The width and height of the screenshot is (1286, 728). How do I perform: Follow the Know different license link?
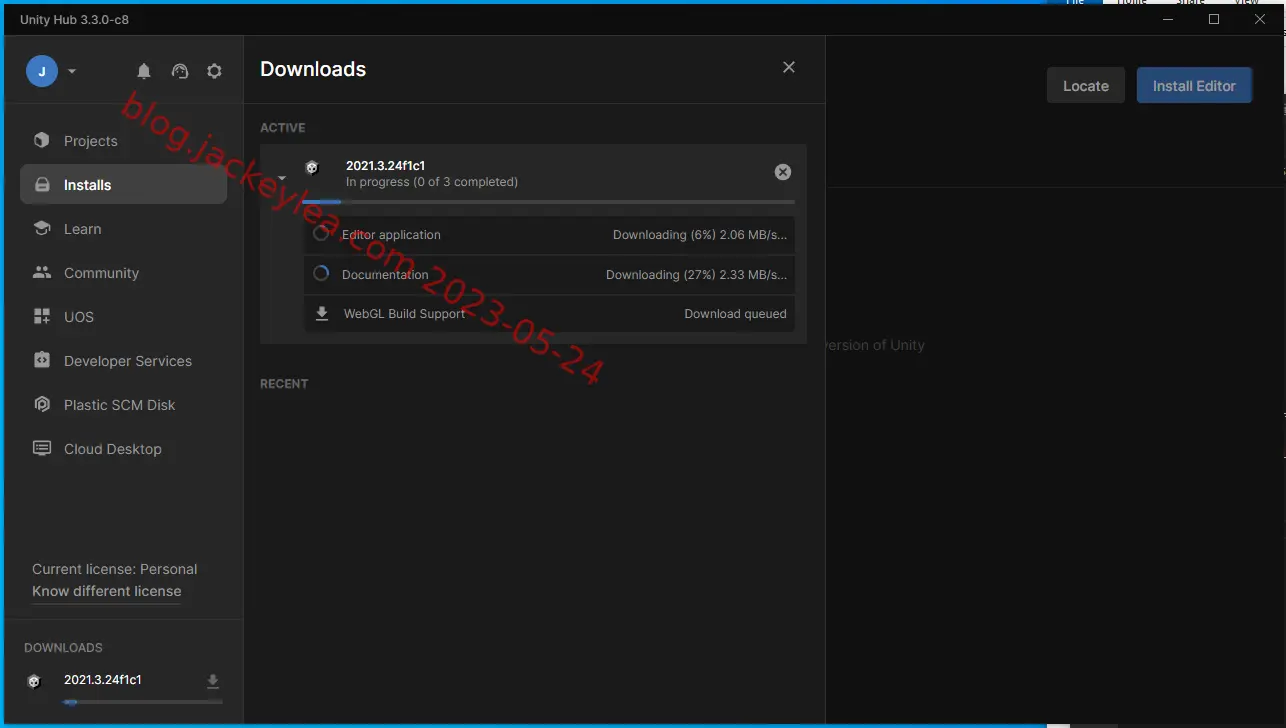tap(107, 591)
